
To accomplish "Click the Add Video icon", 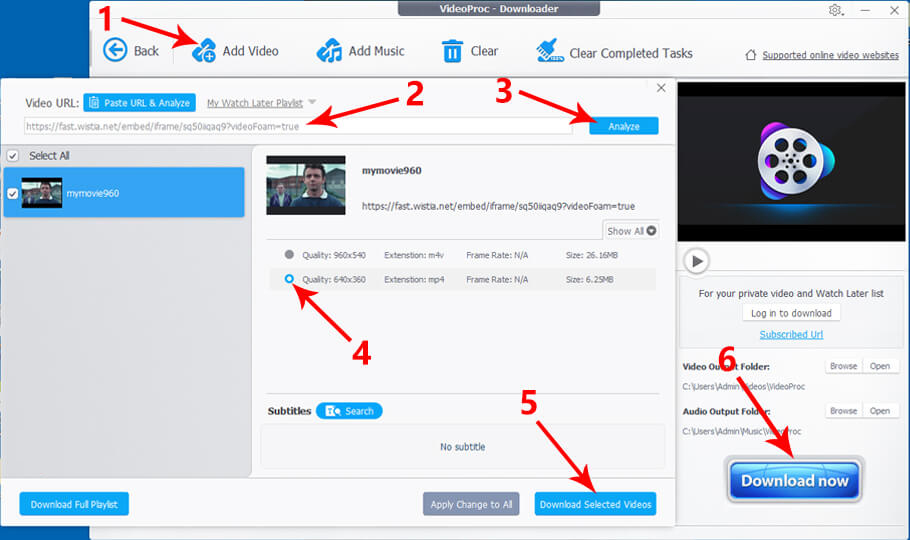I will tap(205, 50).
